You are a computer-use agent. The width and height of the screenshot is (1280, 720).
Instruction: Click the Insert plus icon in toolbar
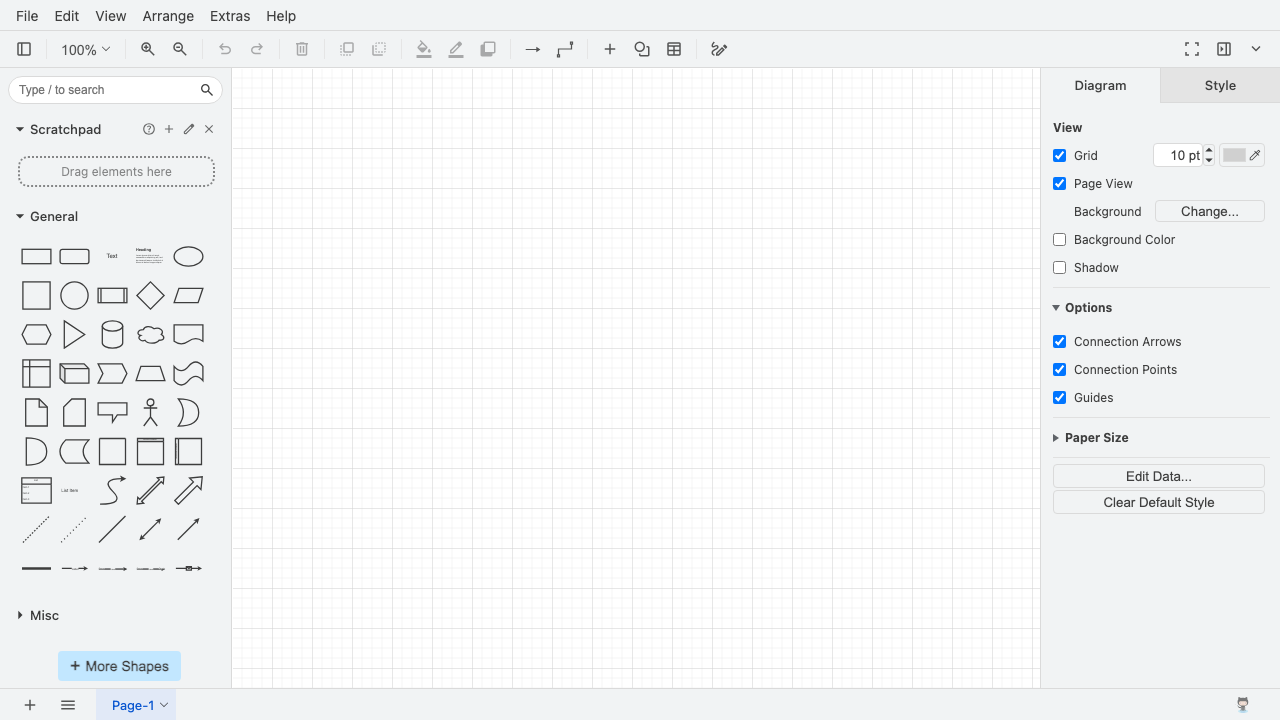[x=610, y=49]
